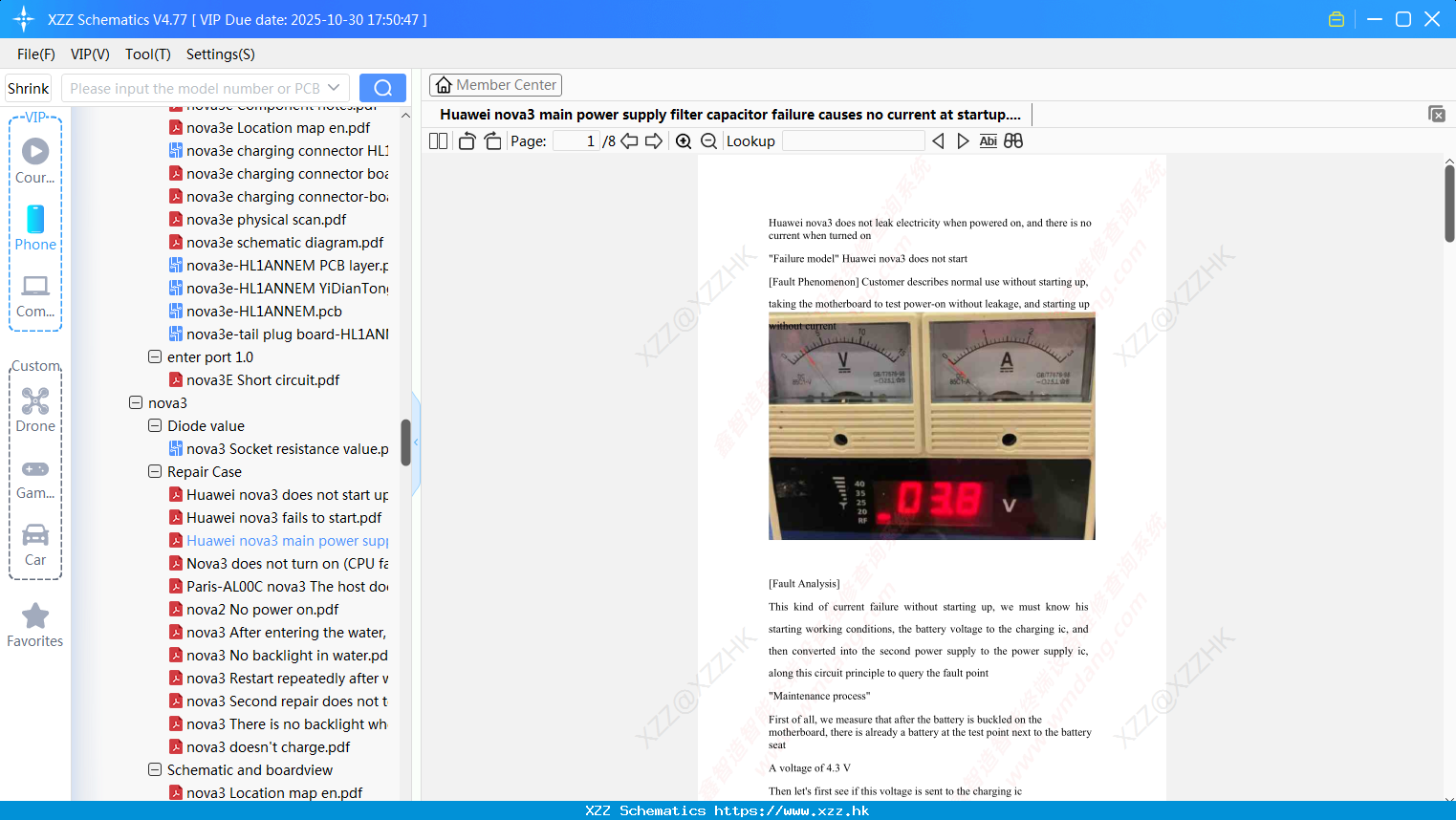Open the XZZ website link in status bar

[792, 810]
